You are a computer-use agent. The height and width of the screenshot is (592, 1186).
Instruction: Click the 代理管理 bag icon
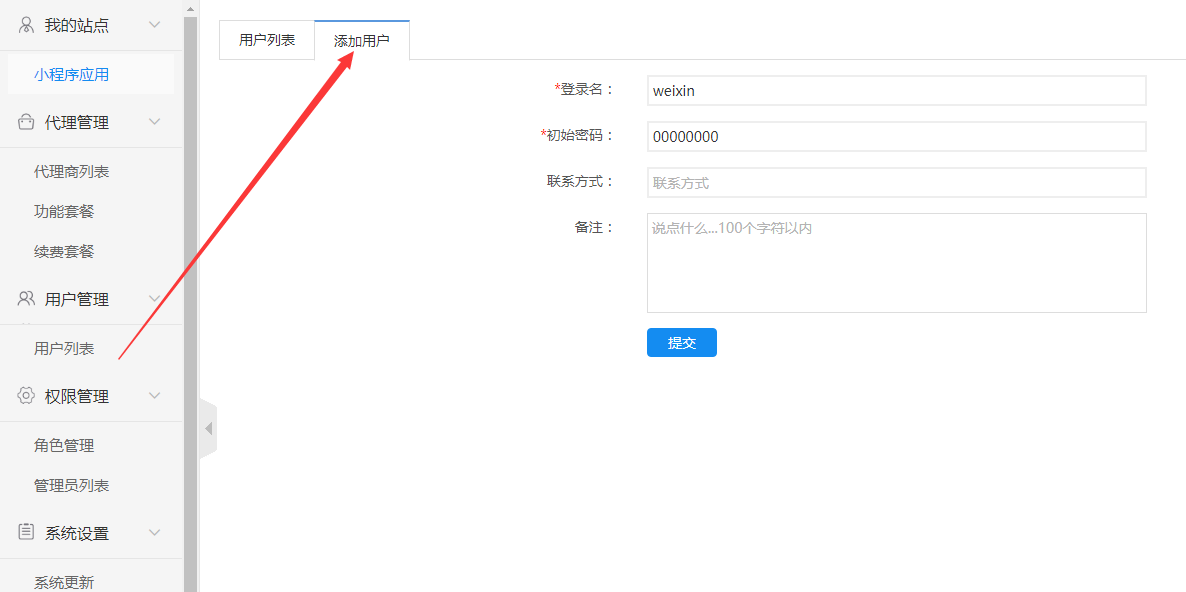click(x=26, y=122)
